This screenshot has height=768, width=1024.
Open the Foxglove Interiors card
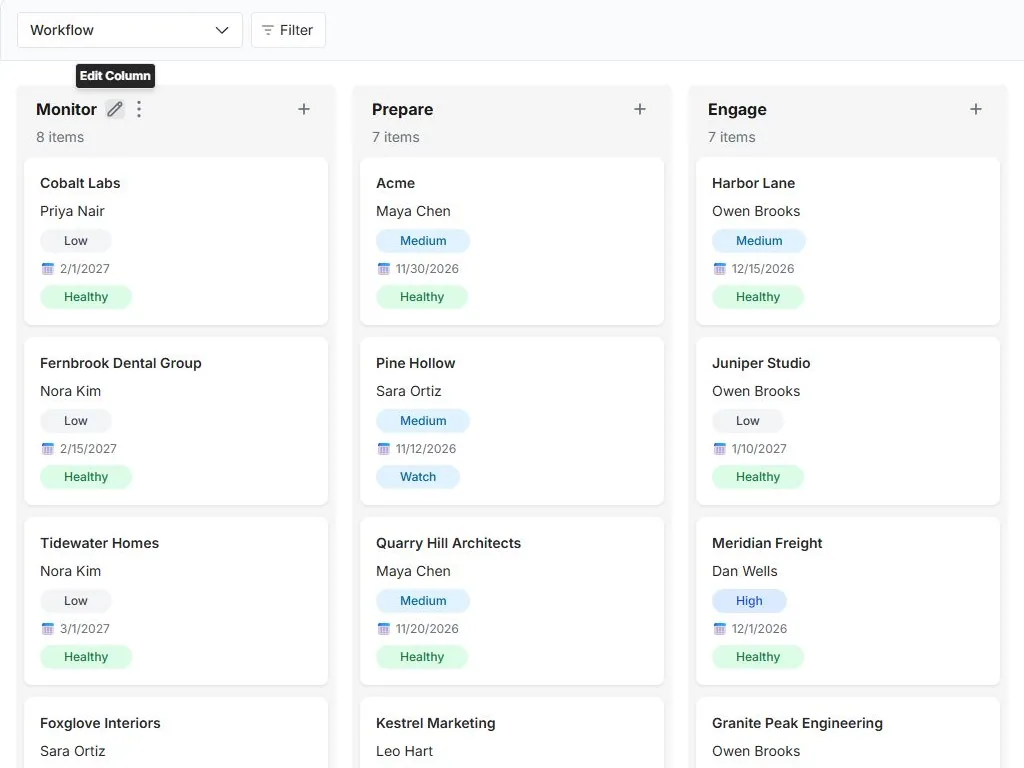(x=176, y=733)
